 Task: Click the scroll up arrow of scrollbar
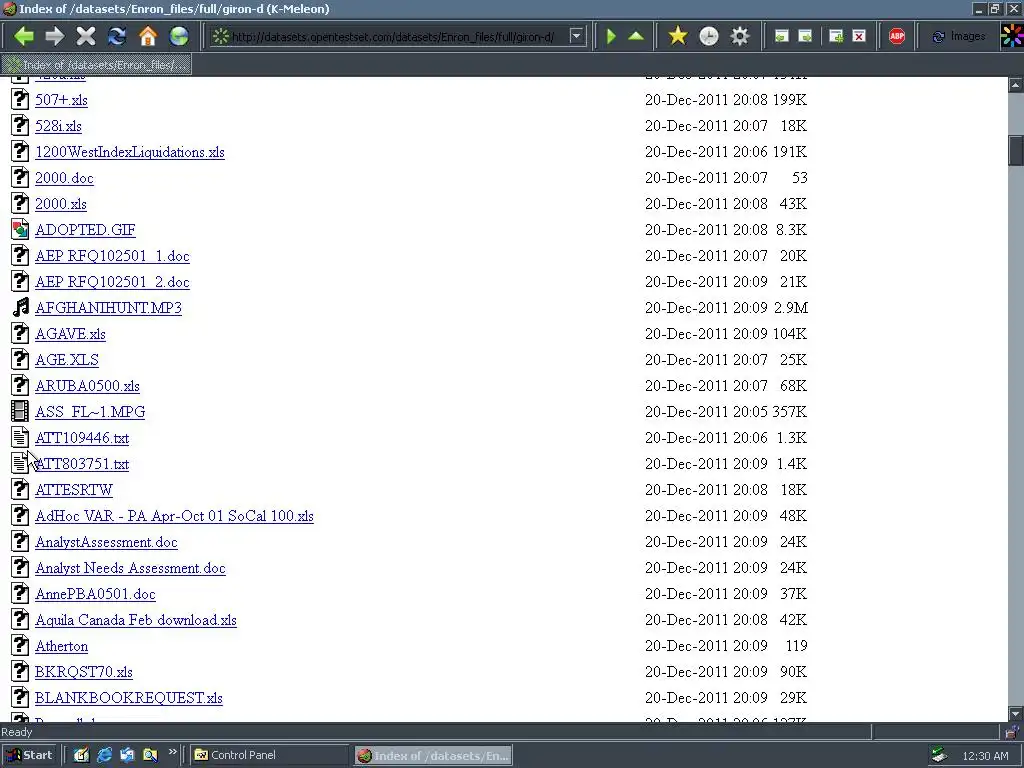point(1016,85)
